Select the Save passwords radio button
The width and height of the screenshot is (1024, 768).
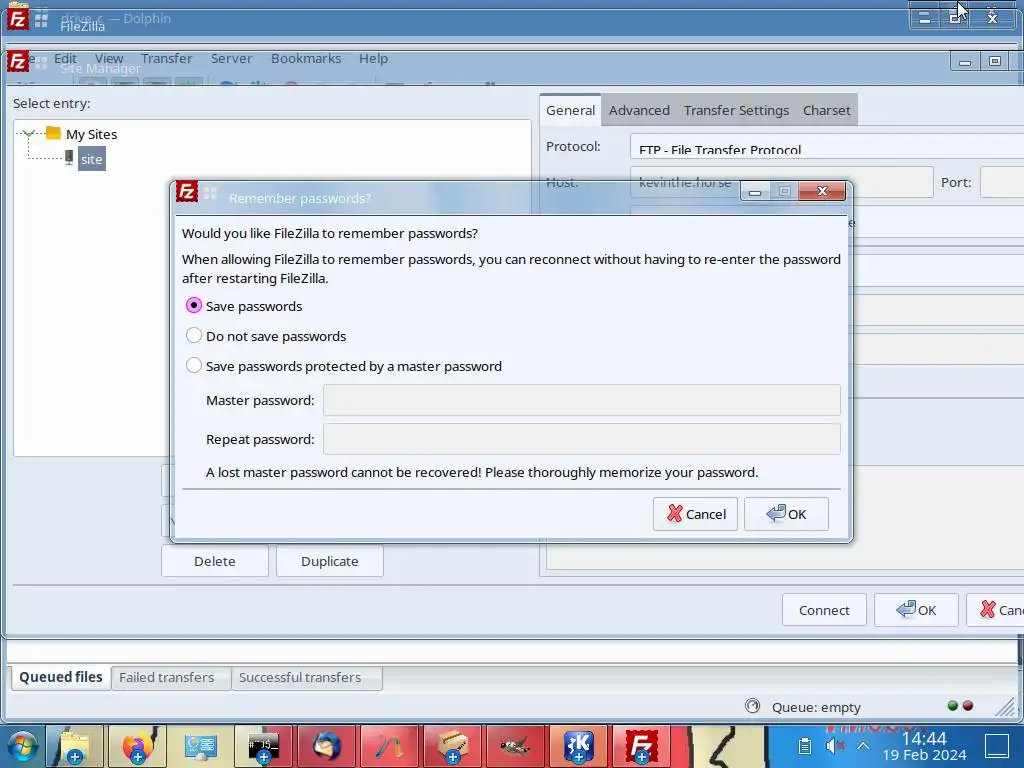(x=193, y=306)
